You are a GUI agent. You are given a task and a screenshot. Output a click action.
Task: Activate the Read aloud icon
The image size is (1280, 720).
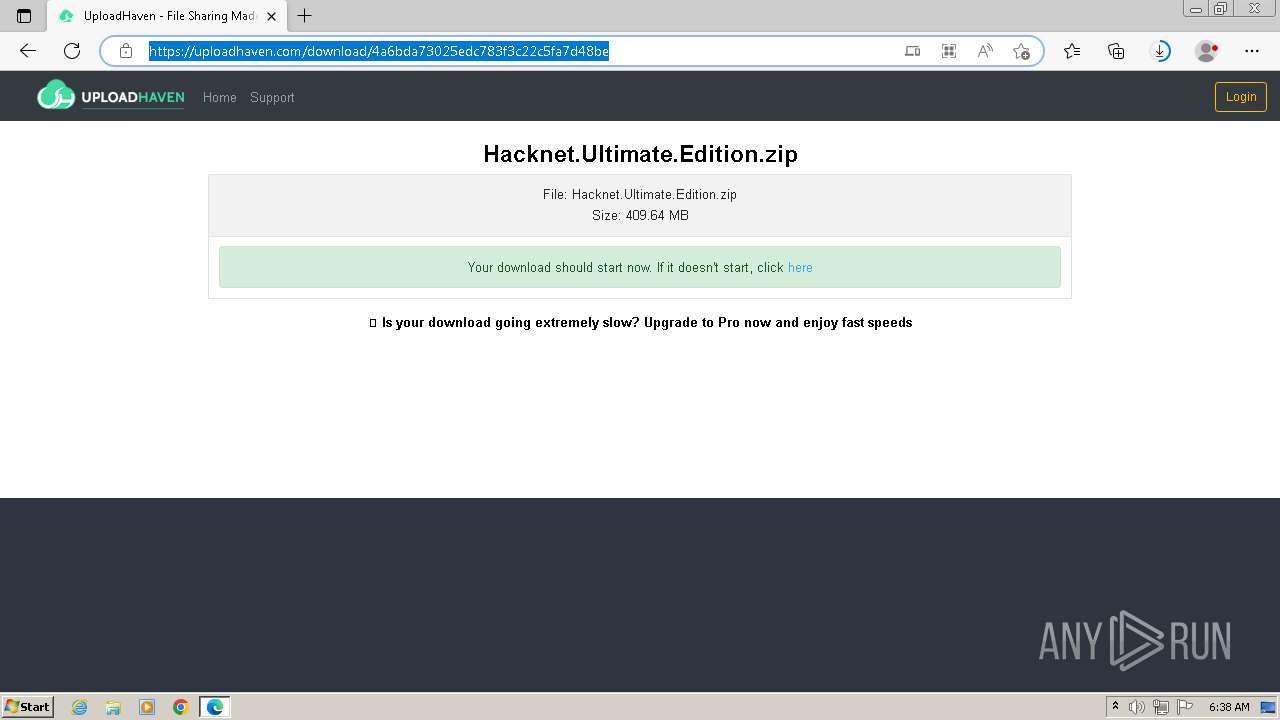tap(985, 51)
